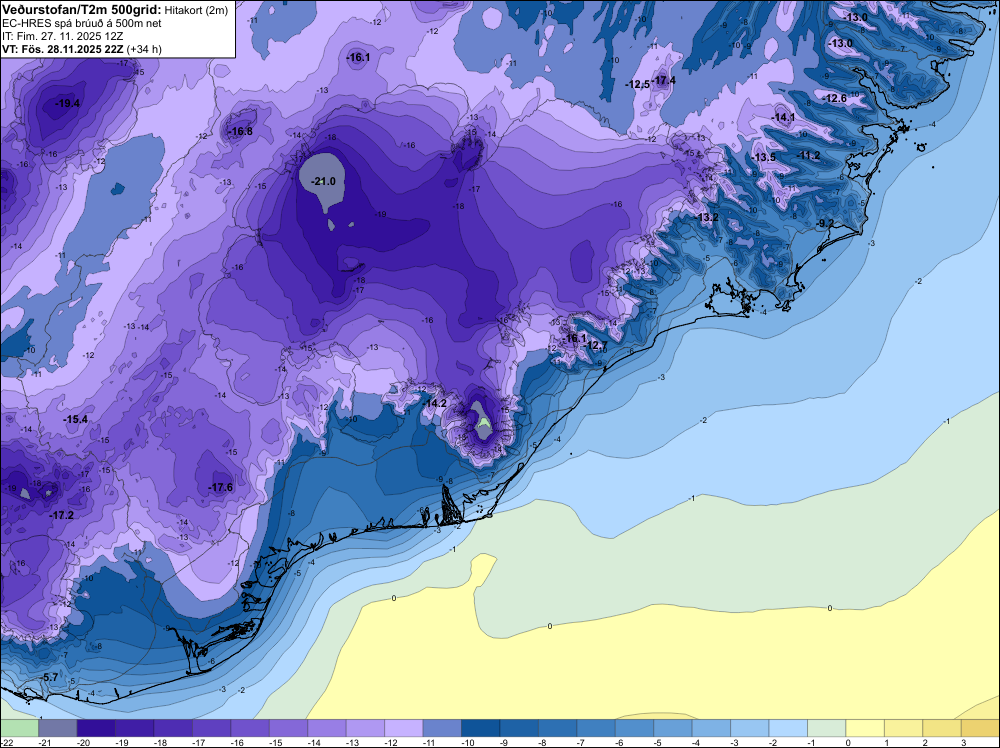Click the light blue legend swatch labeled -2
The width and height of the screenshot is (1000, 748).
(x=788, y=728)
